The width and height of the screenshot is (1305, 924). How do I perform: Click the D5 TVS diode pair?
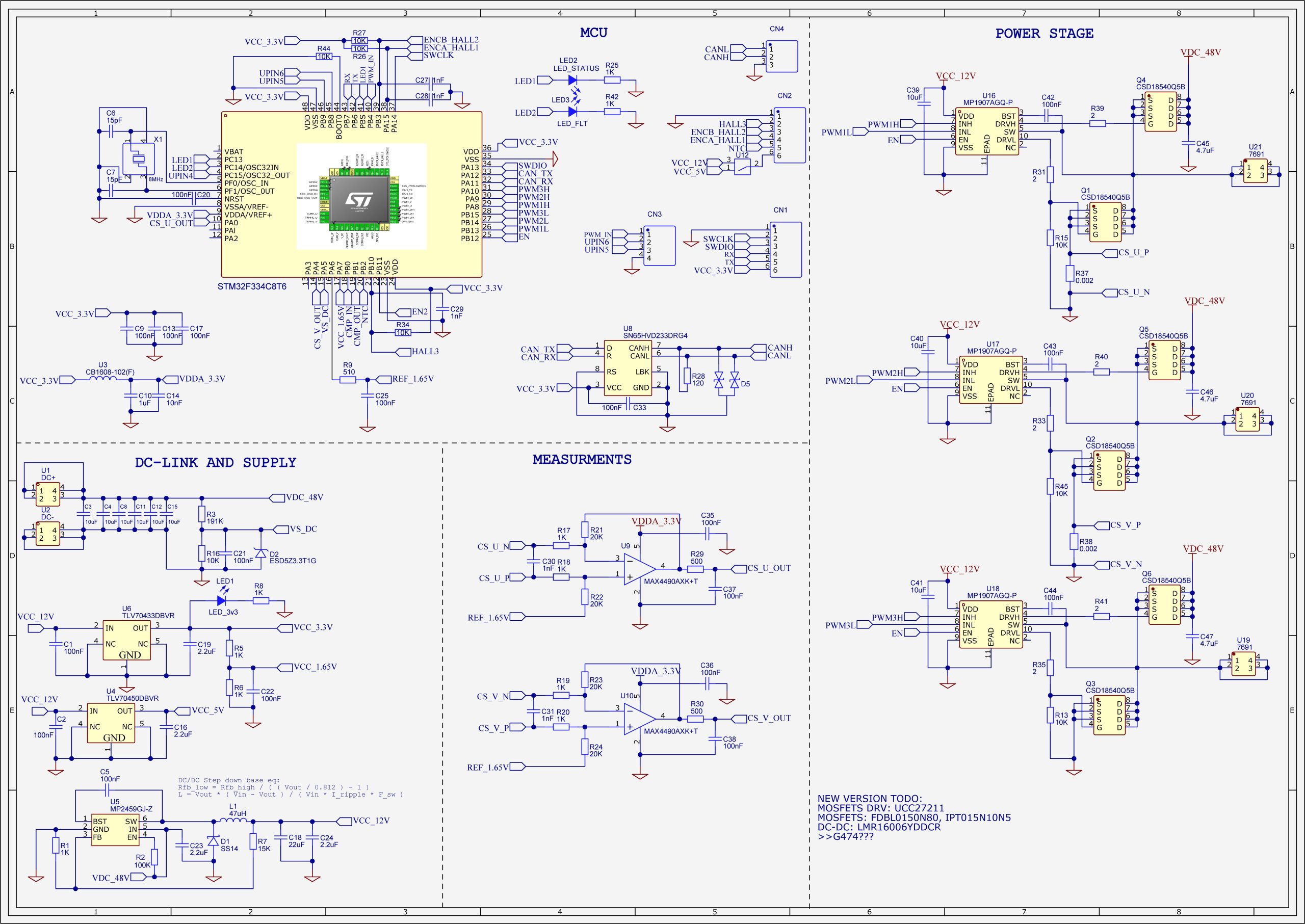[727, 379]
